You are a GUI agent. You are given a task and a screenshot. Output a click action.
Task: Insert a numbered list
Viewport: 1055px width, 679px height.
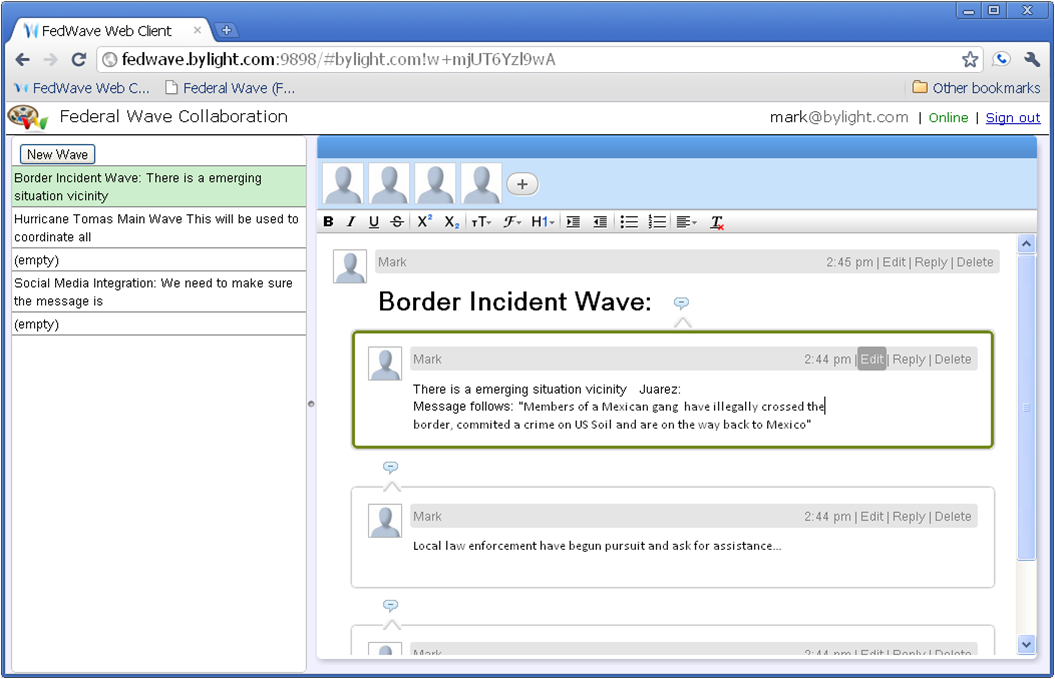click(657, 221)
